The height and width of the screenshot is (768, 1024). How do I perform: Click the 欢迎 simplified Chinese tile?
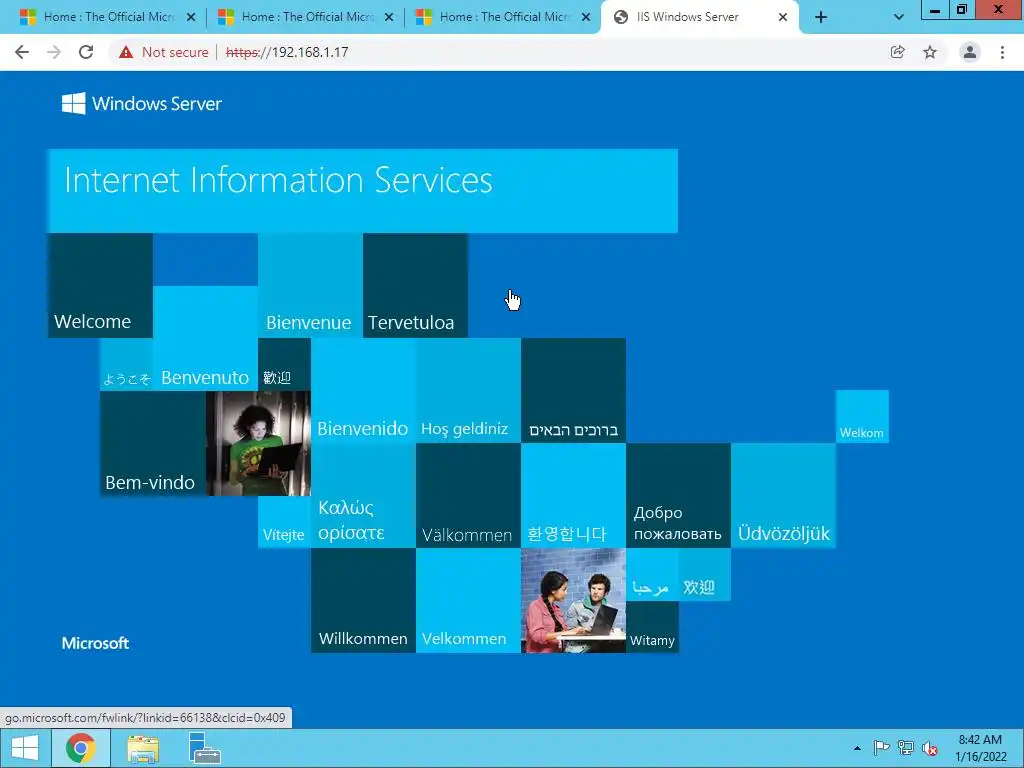coord(705,575)
